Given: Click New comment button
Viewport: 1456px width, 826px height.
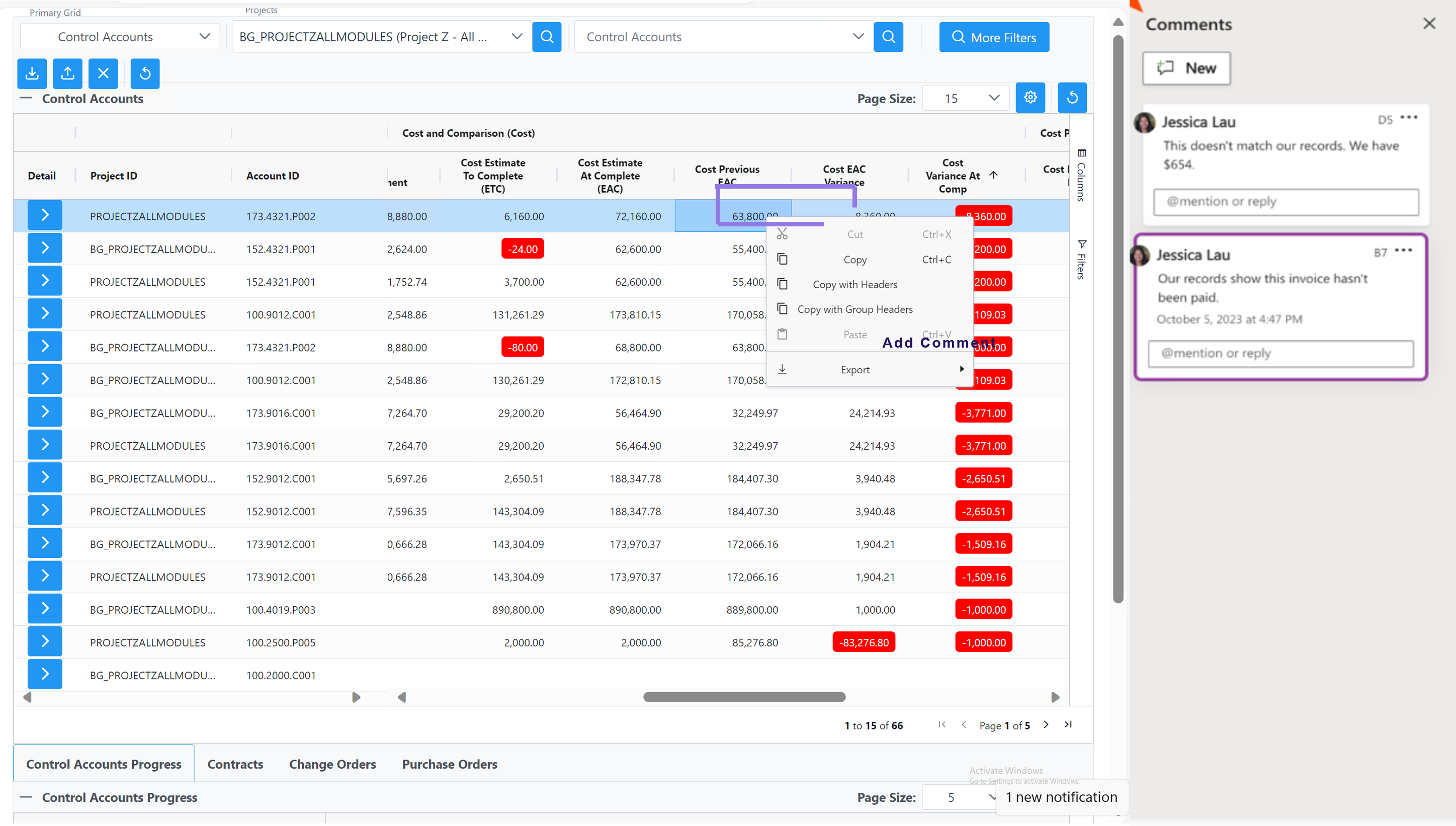Looking at the screenshot, I should (1186, 68).
